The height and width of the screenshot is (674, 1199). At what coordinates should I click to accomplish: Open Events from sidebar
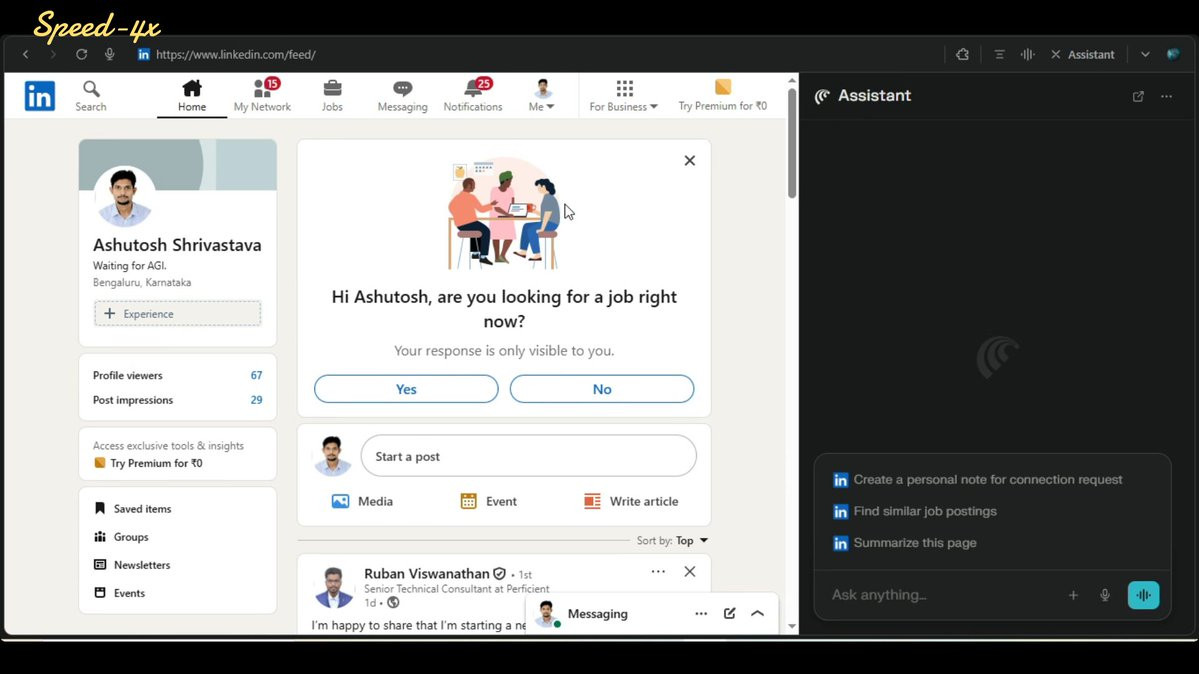click(119, 593)
